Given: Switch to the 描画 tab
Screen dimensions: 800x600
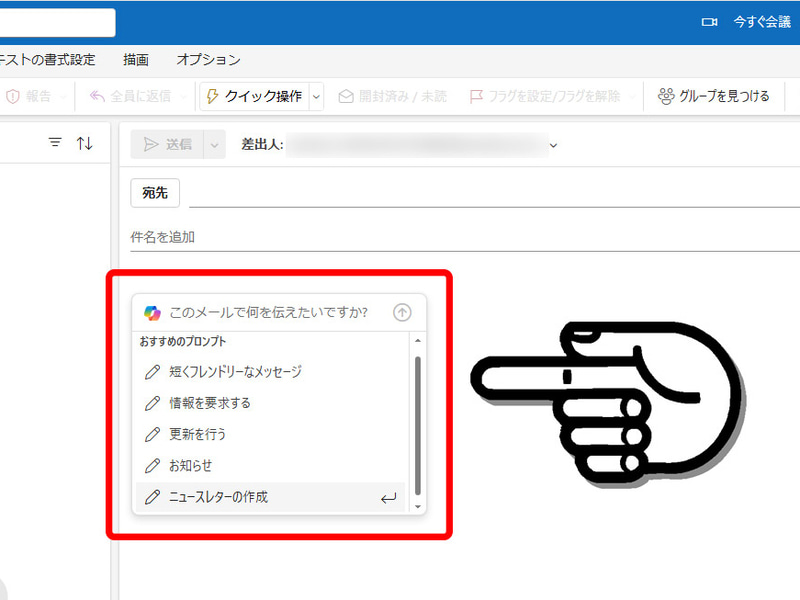Looking at the screenshot, I should click(135, 60).
